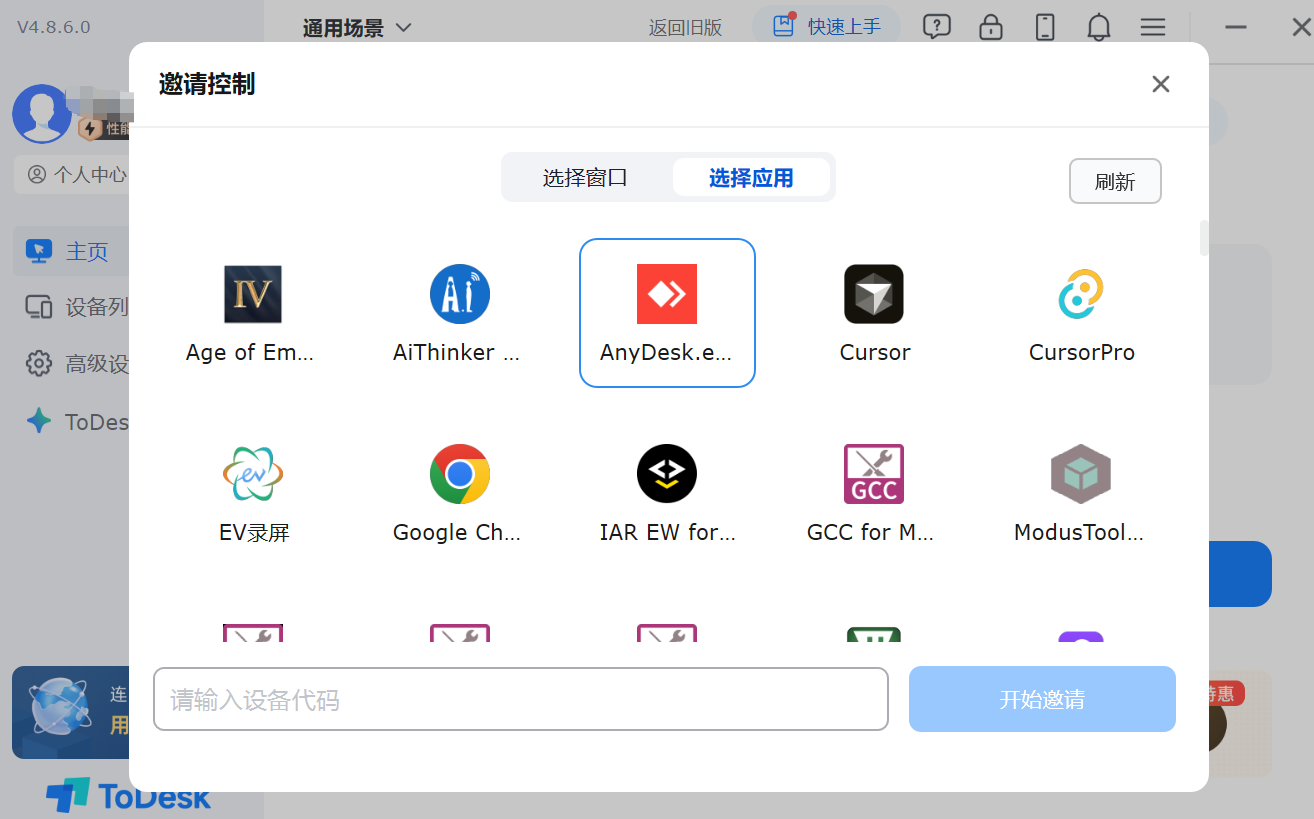1314x819 pixels.
Task: Click the app list scrollbar thumb
Action: pos(1204,238)
